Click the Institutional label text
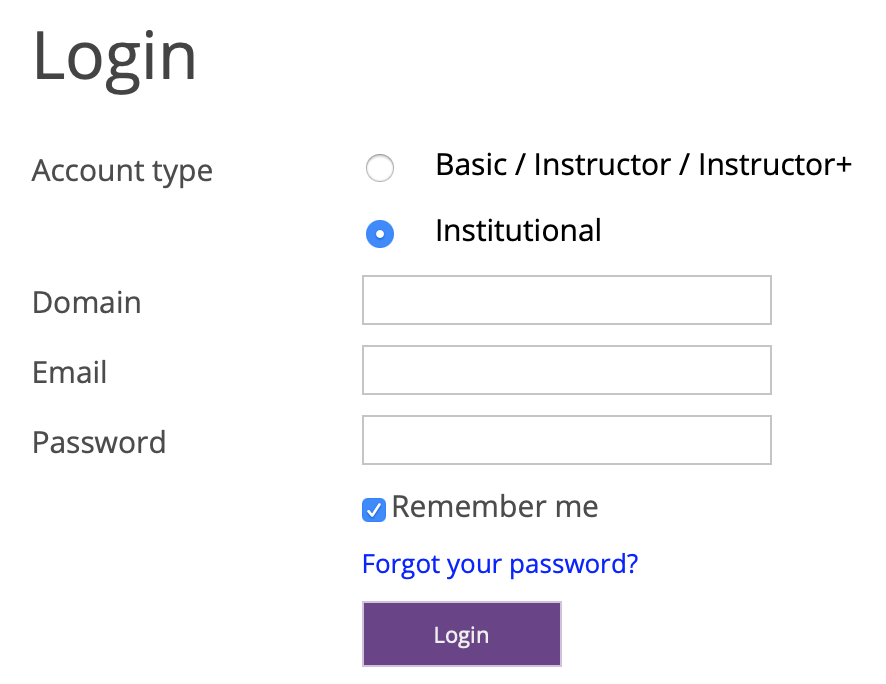 pos(518,231)
